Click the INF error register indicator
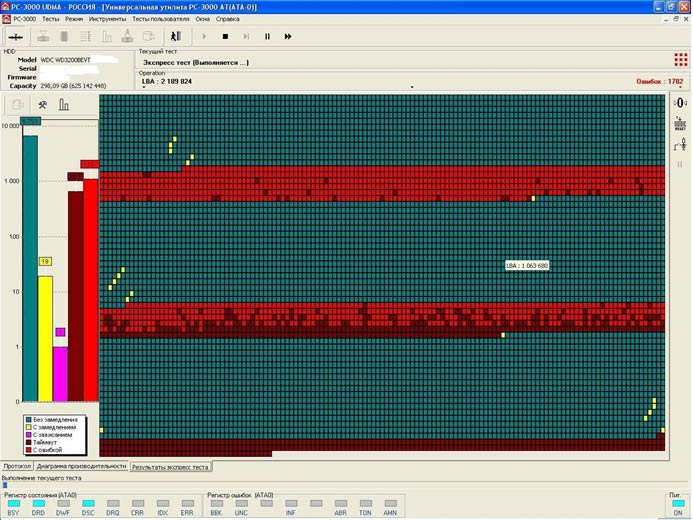Image resolution: width=693 pixels, height=520 pixels. pos(291,504)
